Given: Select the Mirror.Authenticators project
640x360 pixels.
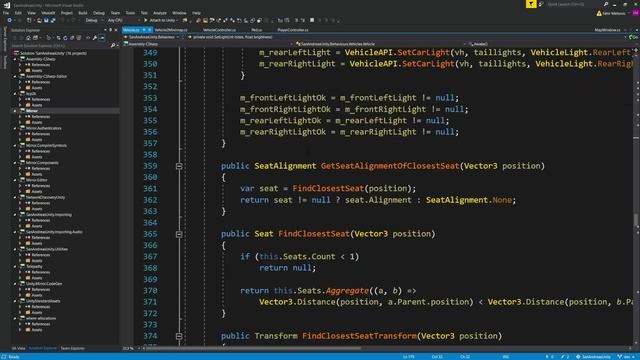Looking at the screenshot, I should click(x=43, y=128).
